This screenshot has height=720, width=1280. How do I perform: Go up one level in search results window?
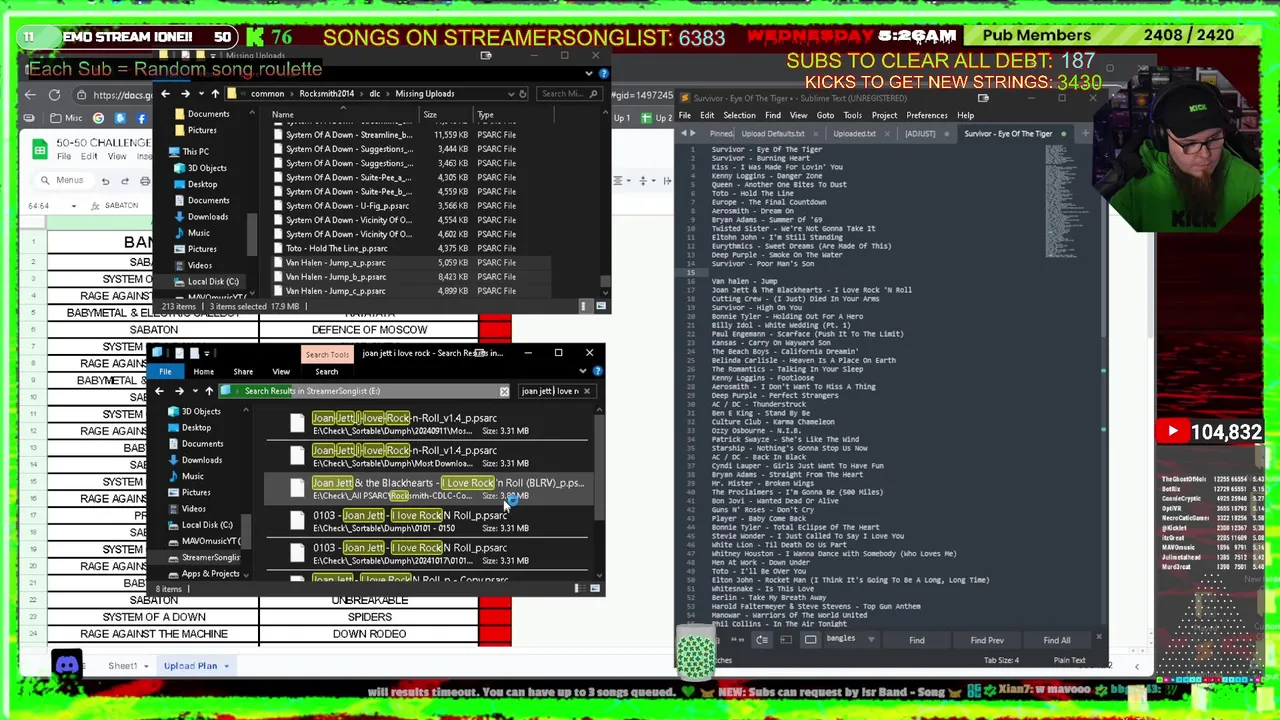(x=208, y=391)
